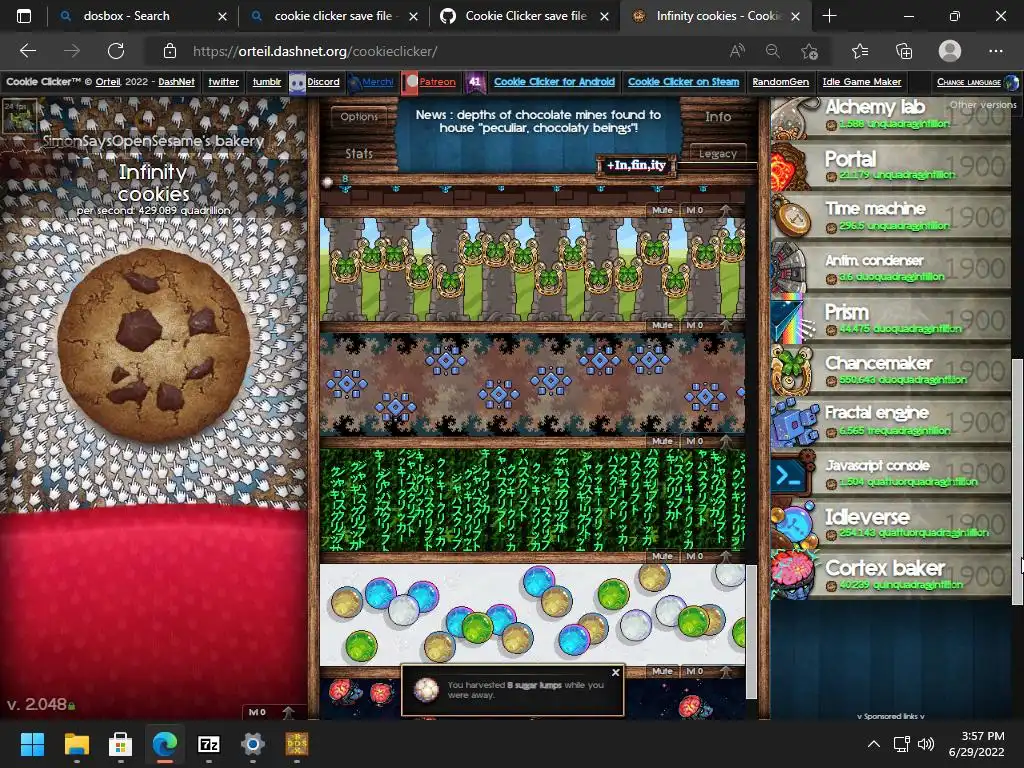Mute button between brick row and clover row

click(662, 210)
